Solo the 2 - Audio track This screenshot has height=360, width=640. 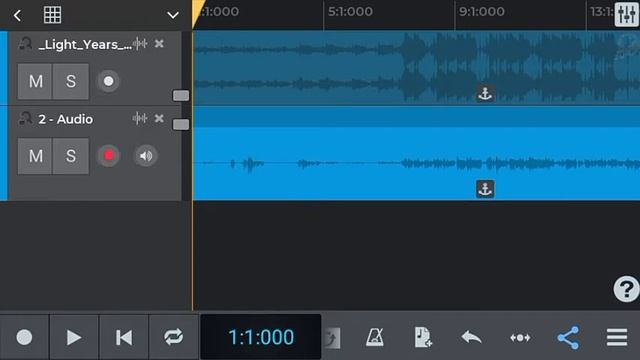71,156
